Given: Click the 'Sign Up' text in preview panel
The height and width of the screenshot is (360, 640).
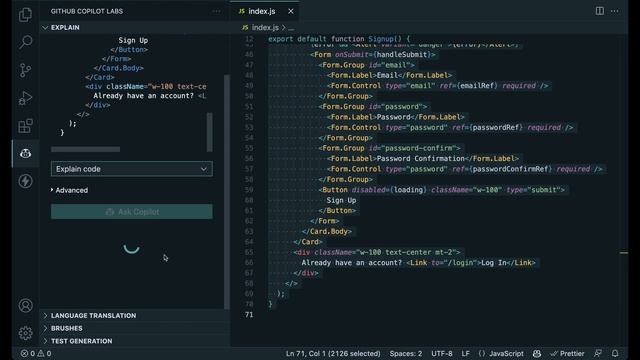Looking at the screenshot, I should pyautogui.click(x=133, y=40).
